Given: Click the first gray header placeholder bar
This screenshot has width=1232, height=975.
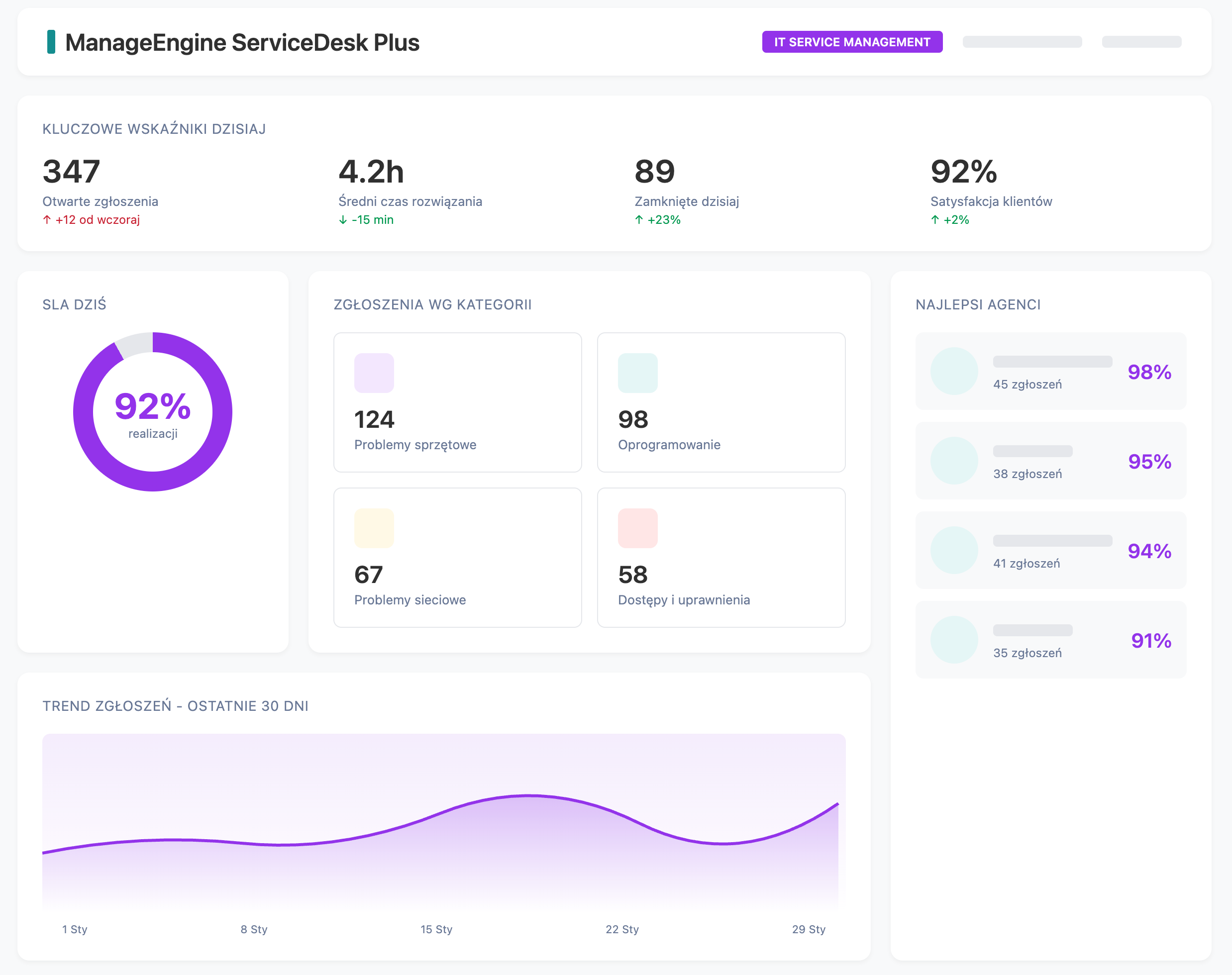Looking at the screenshot, I should click(1022, 42).
